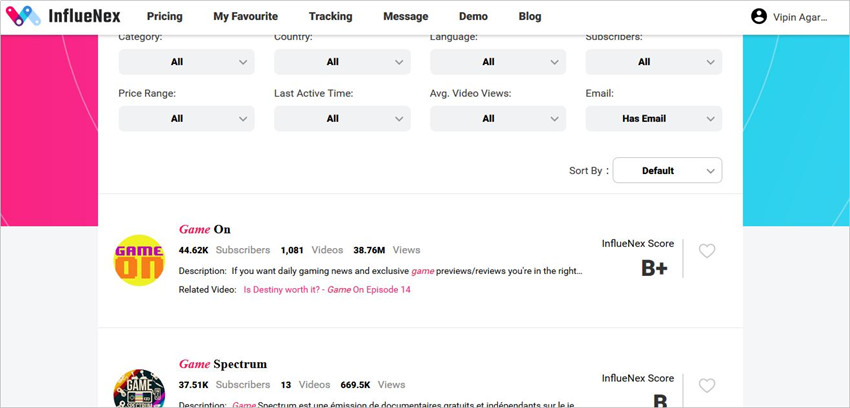Open the Language dropdown
The height and width of the screenshot is (408, 850).
click(x=498, y=62)
